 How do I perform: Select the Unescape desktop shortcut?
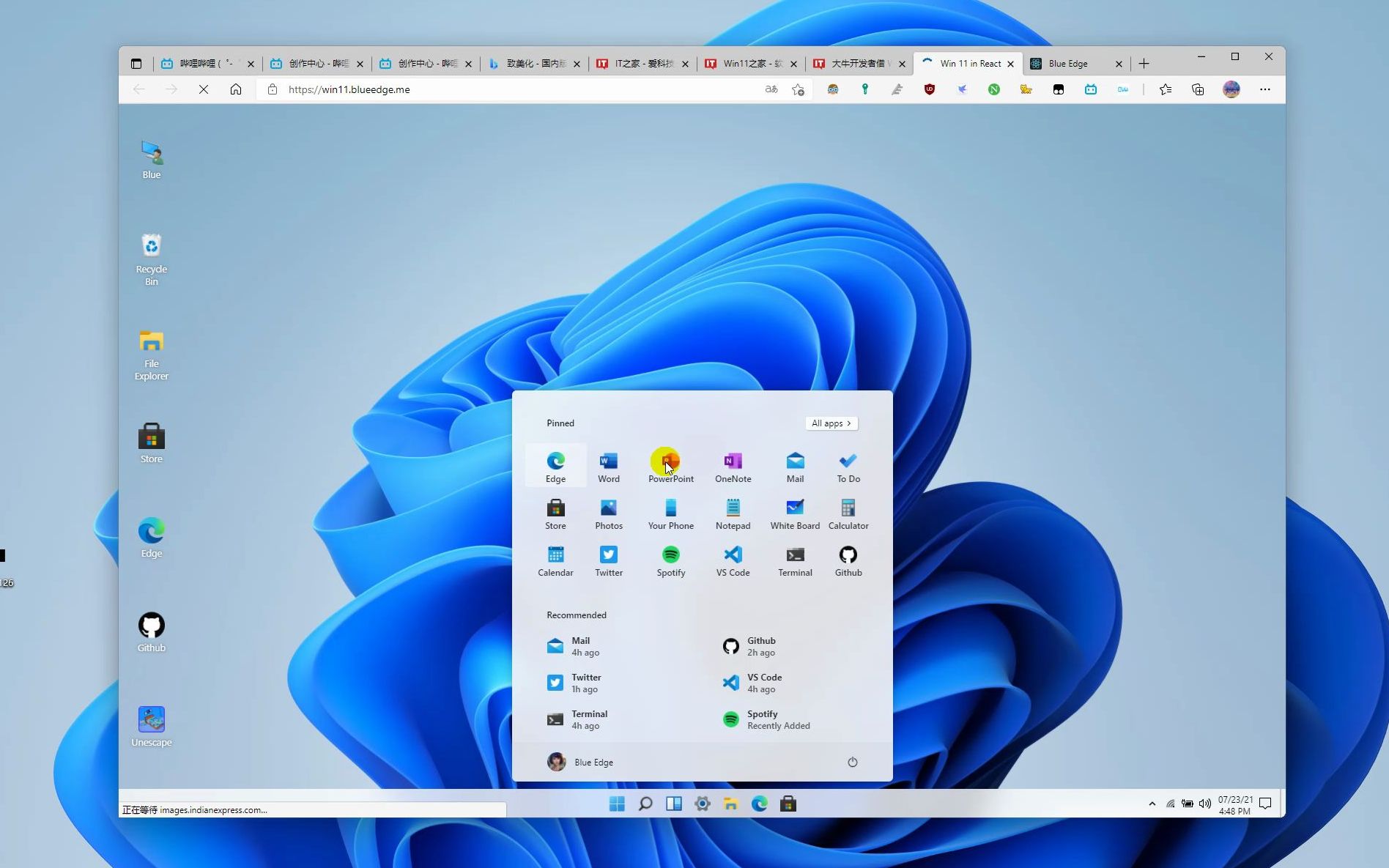pos(152,727)
